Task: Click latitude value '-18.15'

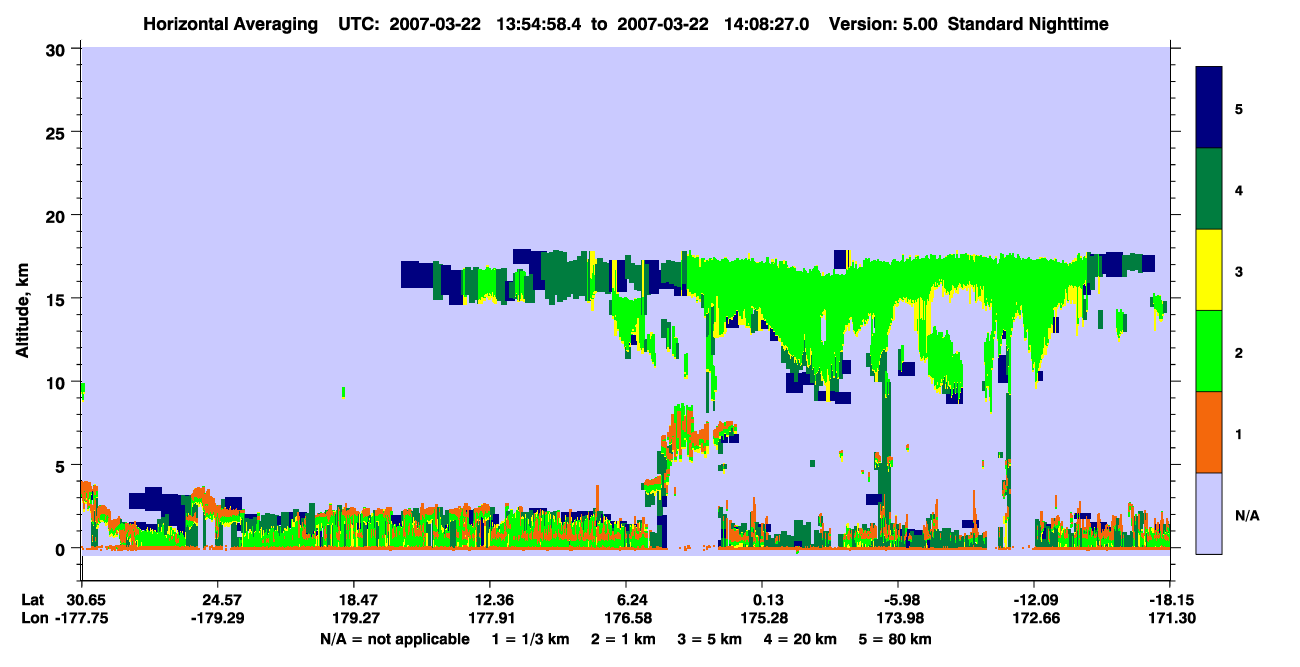Action: click(x=1170, y=600)
